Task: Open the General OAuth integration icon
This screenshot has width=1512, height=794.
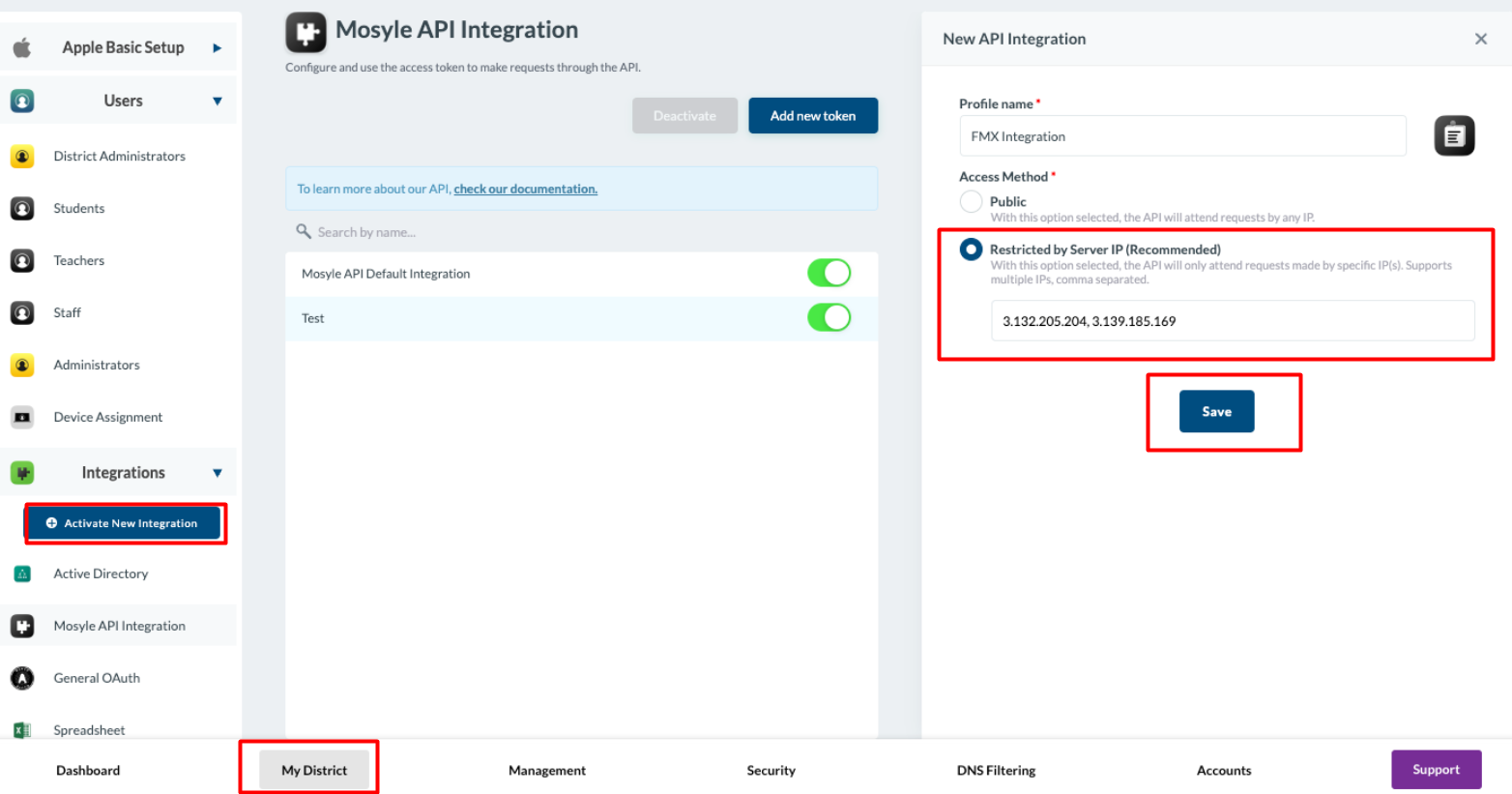Action: coord(22,678)
